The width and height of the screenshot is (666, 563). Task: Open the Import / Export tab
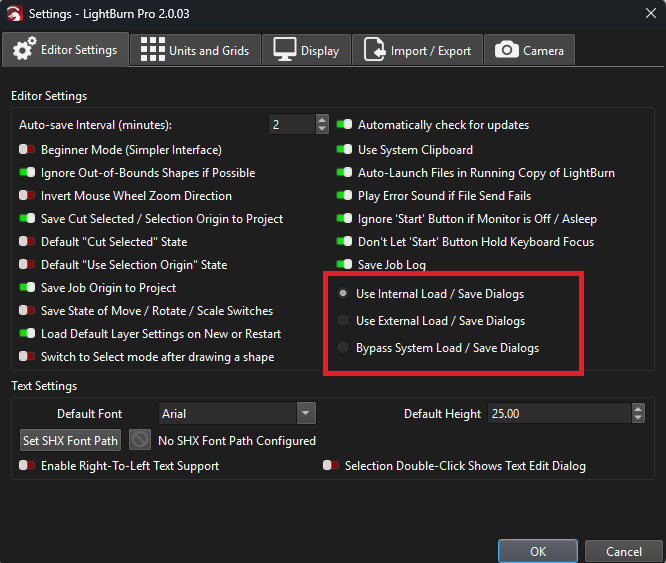pyautogui.click(x=420, y=50)
